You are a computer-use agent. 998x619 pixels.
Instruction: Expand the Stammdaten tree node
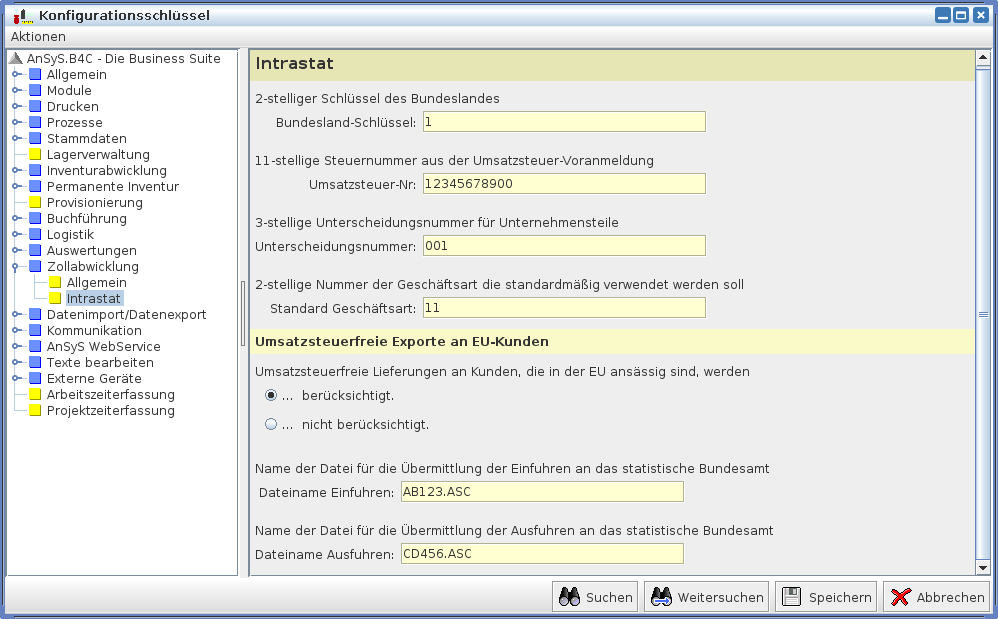pyautogui.click(x=16, y=139)
